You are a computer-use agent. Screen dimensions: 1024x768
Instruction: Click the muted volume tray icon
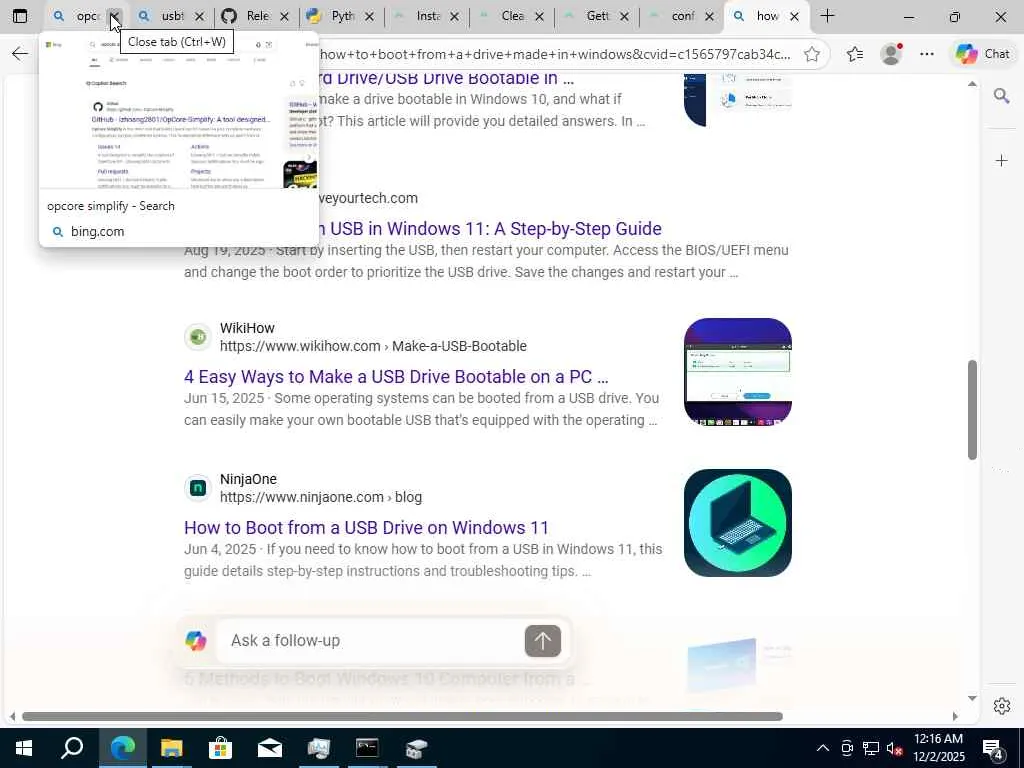tap(894, 748)
